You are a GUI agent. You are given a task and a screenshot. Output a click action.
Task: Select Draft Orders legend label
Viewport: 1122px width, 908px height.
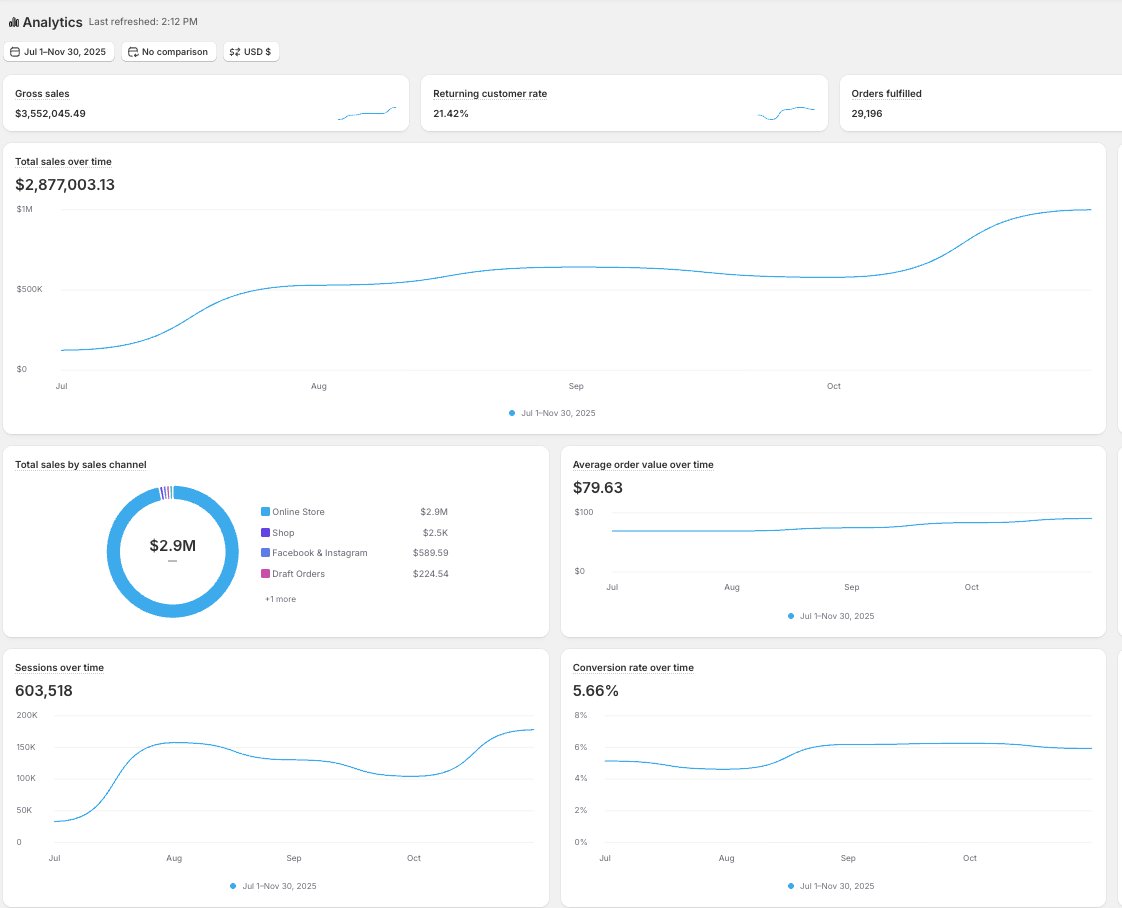tap(298, 573)
